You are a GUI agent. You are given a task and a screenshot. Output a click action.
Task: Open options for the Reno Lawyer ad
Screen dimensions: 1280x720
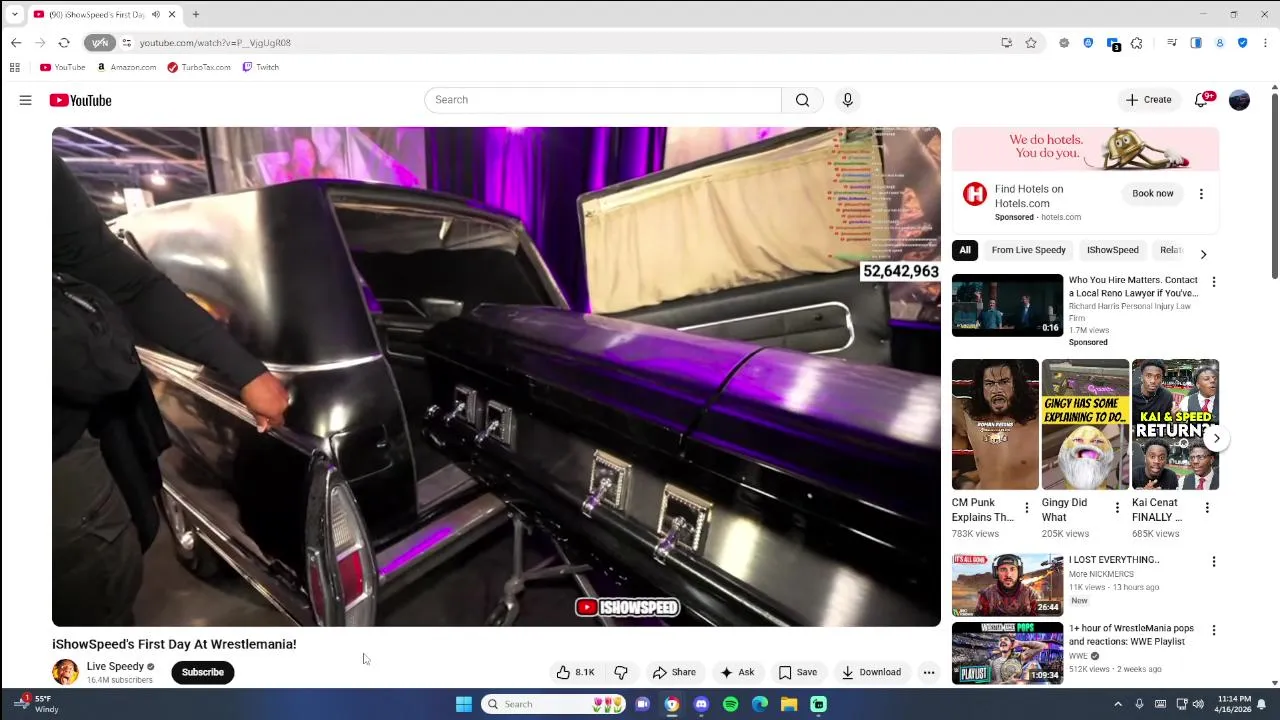pos(1214,282)
